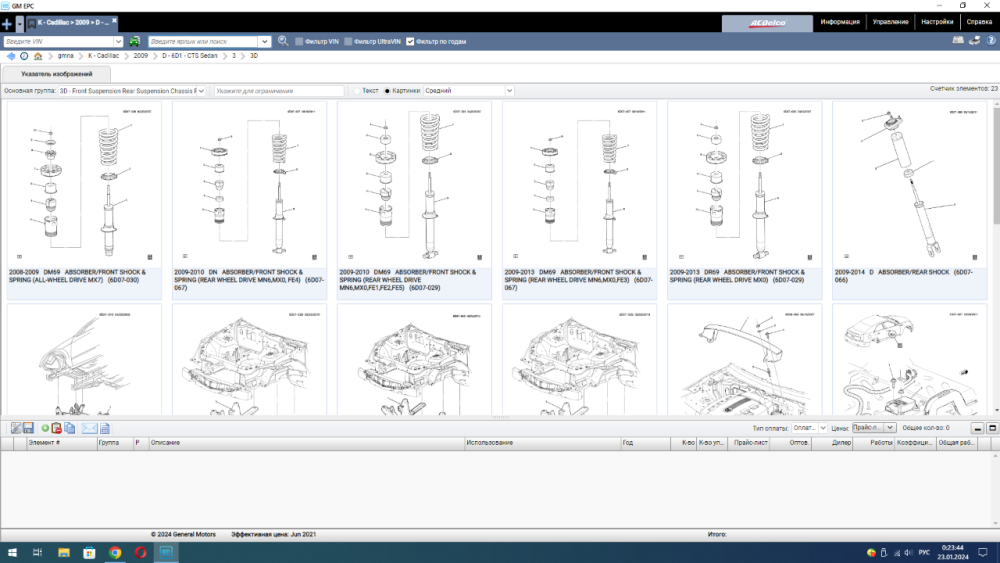
Task: Switch to the K - Cadillac > 2009 tab
Action: (x=73, y=22)
